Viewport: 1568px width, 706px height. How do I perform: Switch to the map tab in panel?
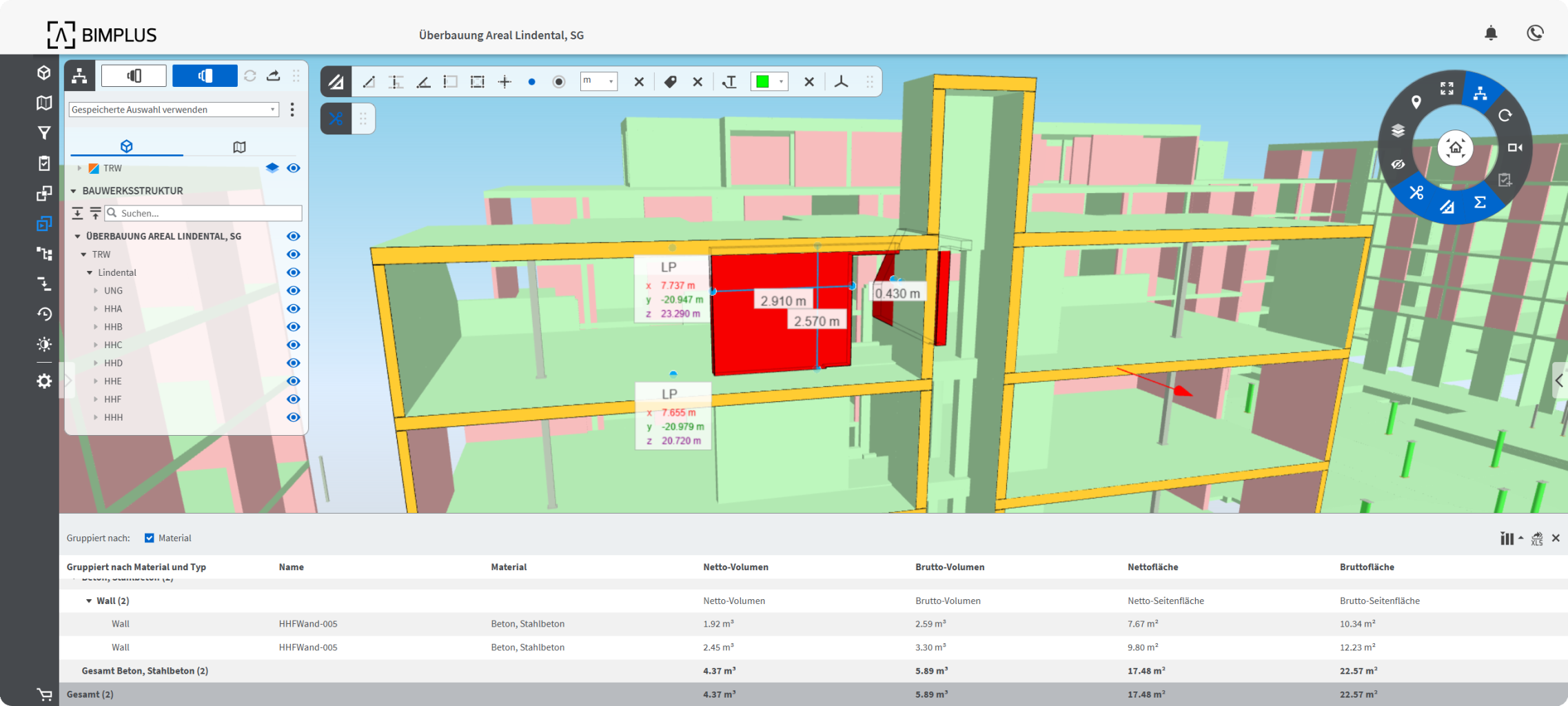click(239, 147)
